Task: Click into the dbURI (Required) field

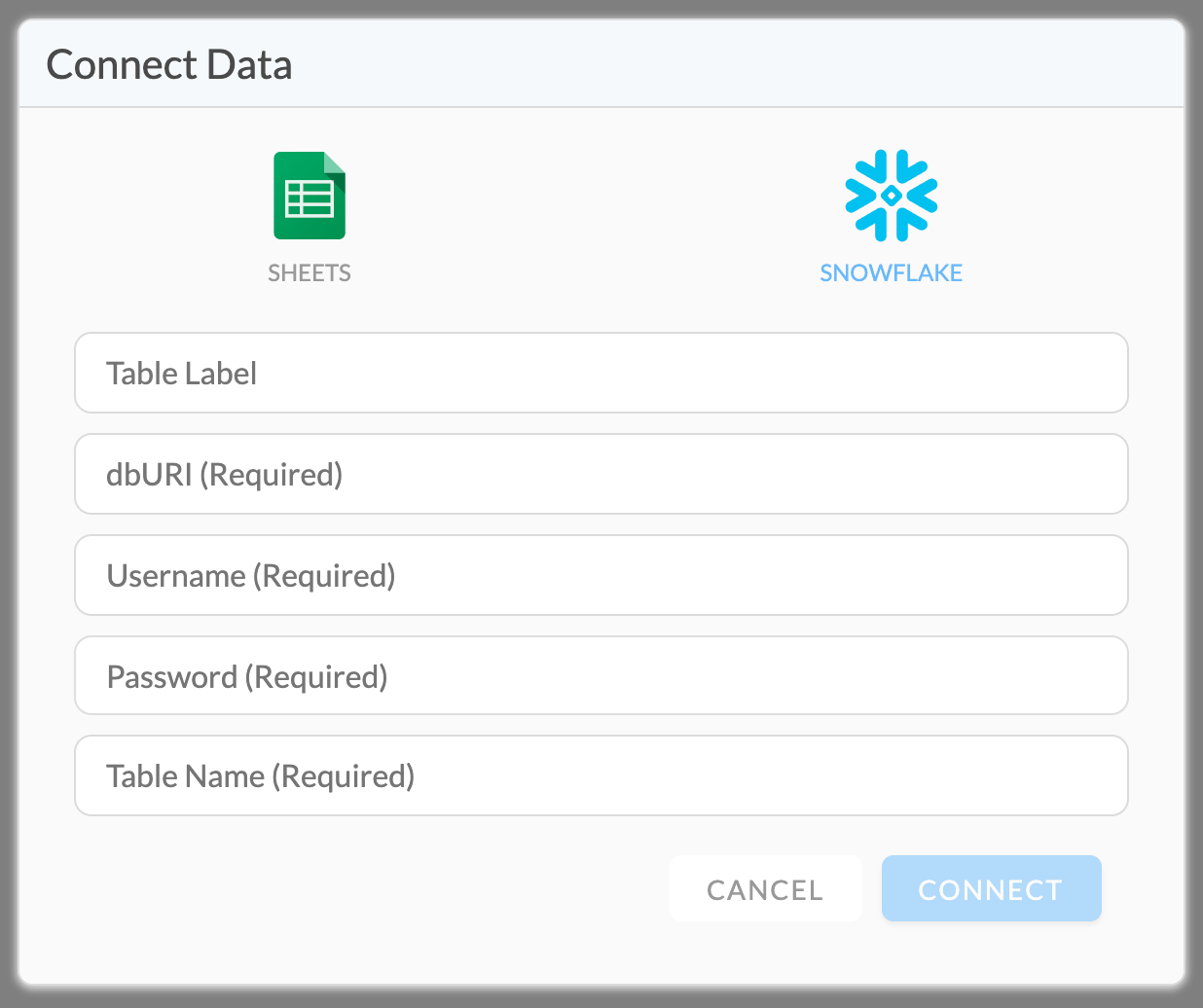Action: pyautogui.click(x=601, y=475)
